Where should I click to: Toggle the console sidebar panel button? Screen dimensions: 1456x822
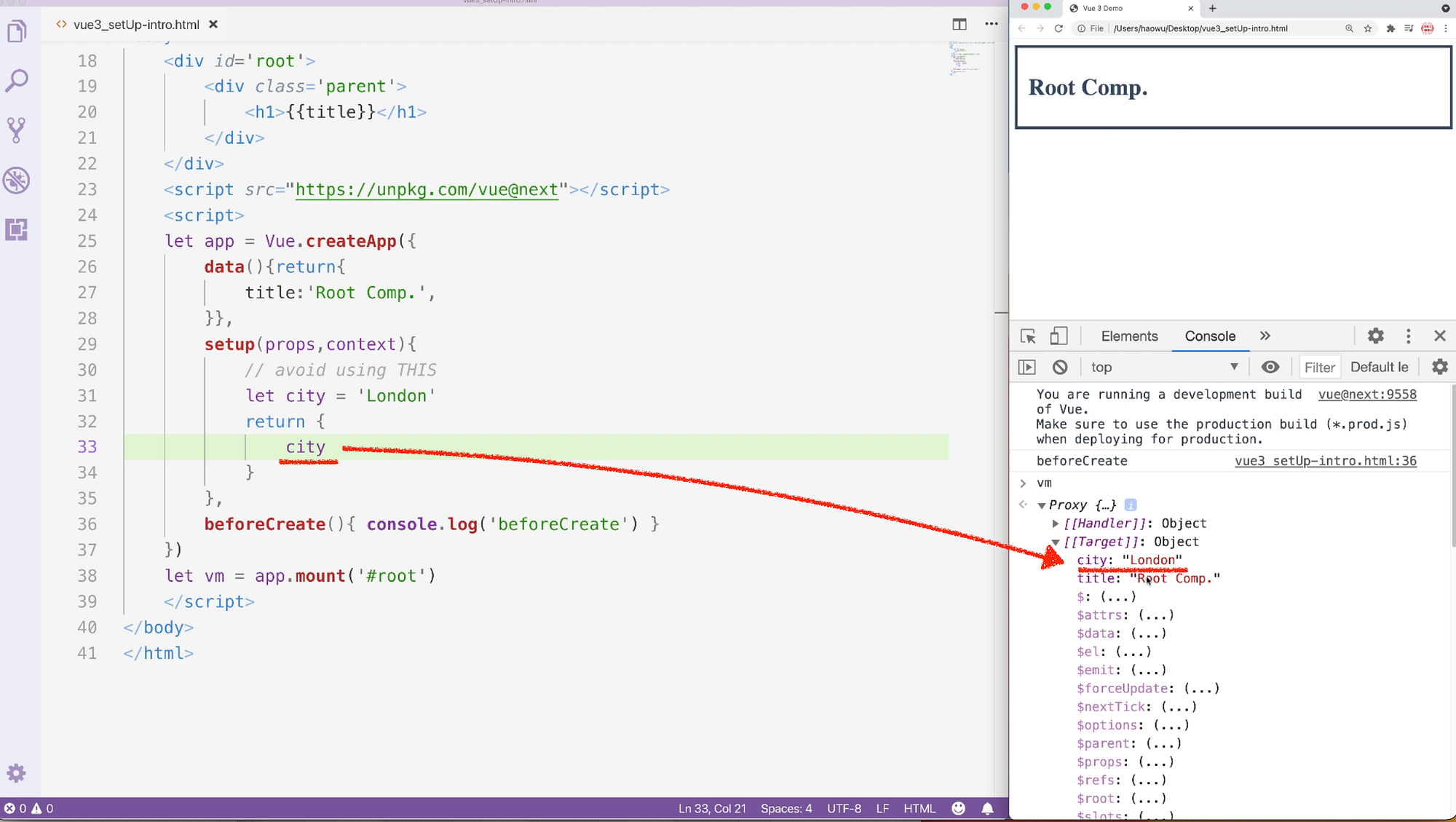pos(1026,367)
